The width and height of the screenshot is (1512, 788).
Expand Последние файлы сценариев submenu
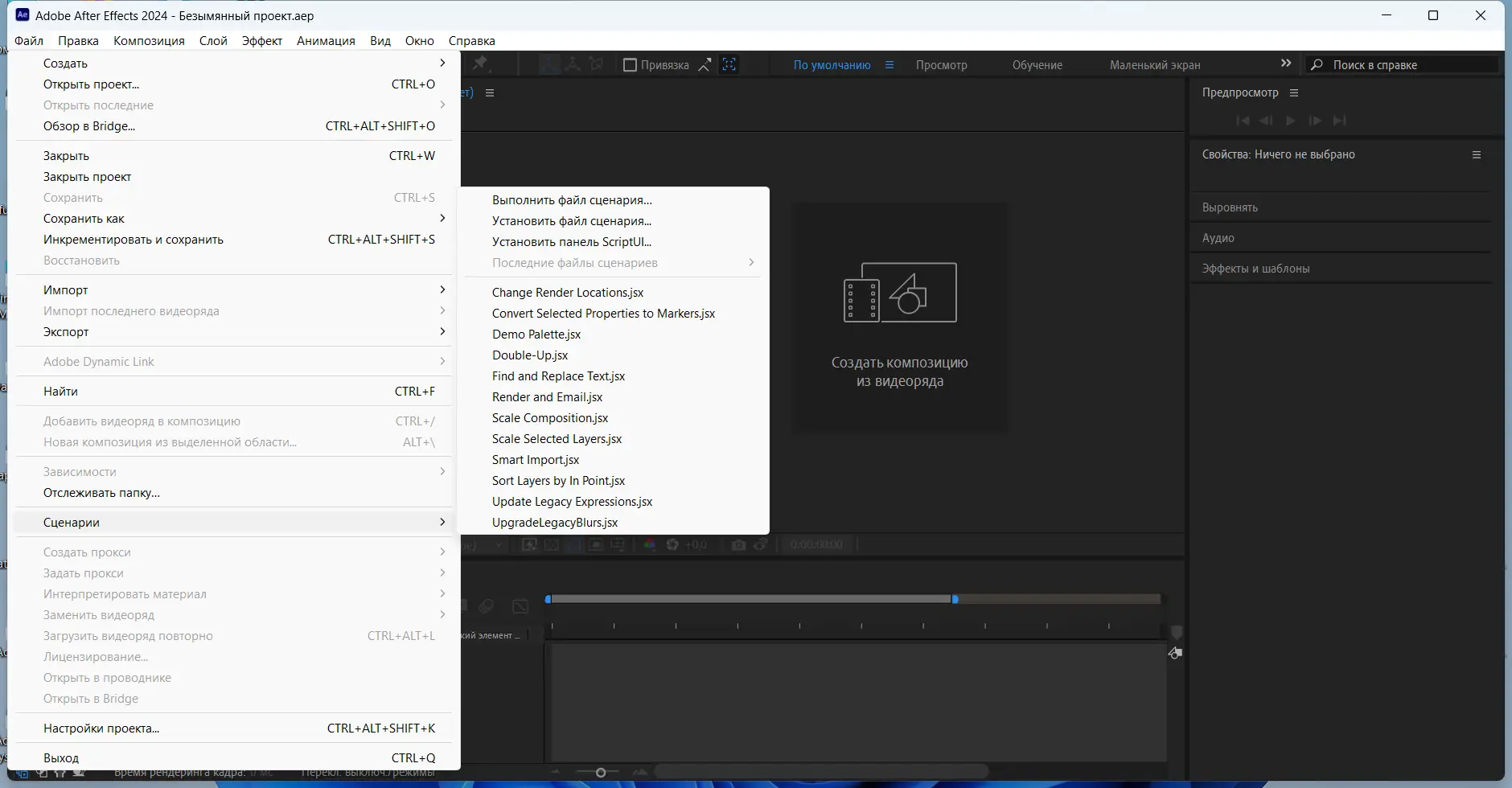tap(751, 263)
